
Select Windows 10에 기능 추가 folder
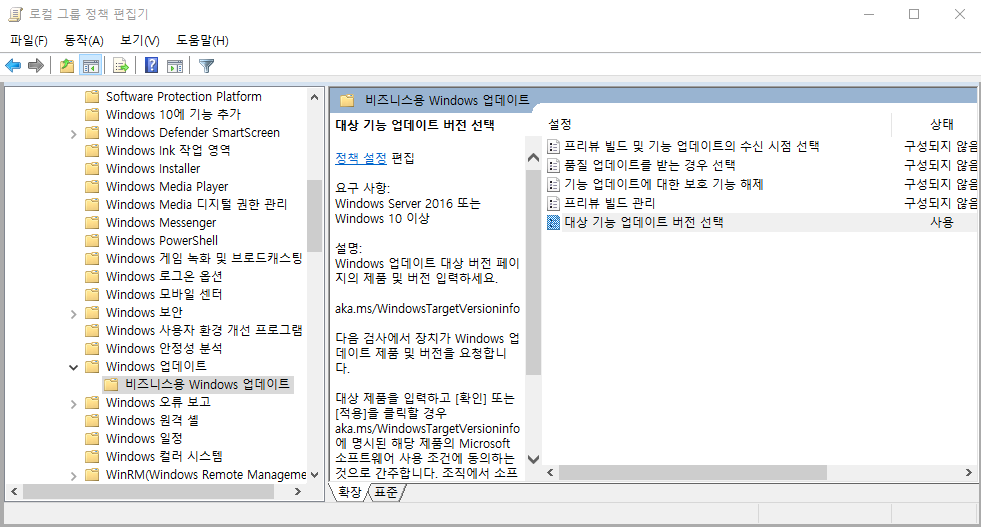click(x=173, y=115)
